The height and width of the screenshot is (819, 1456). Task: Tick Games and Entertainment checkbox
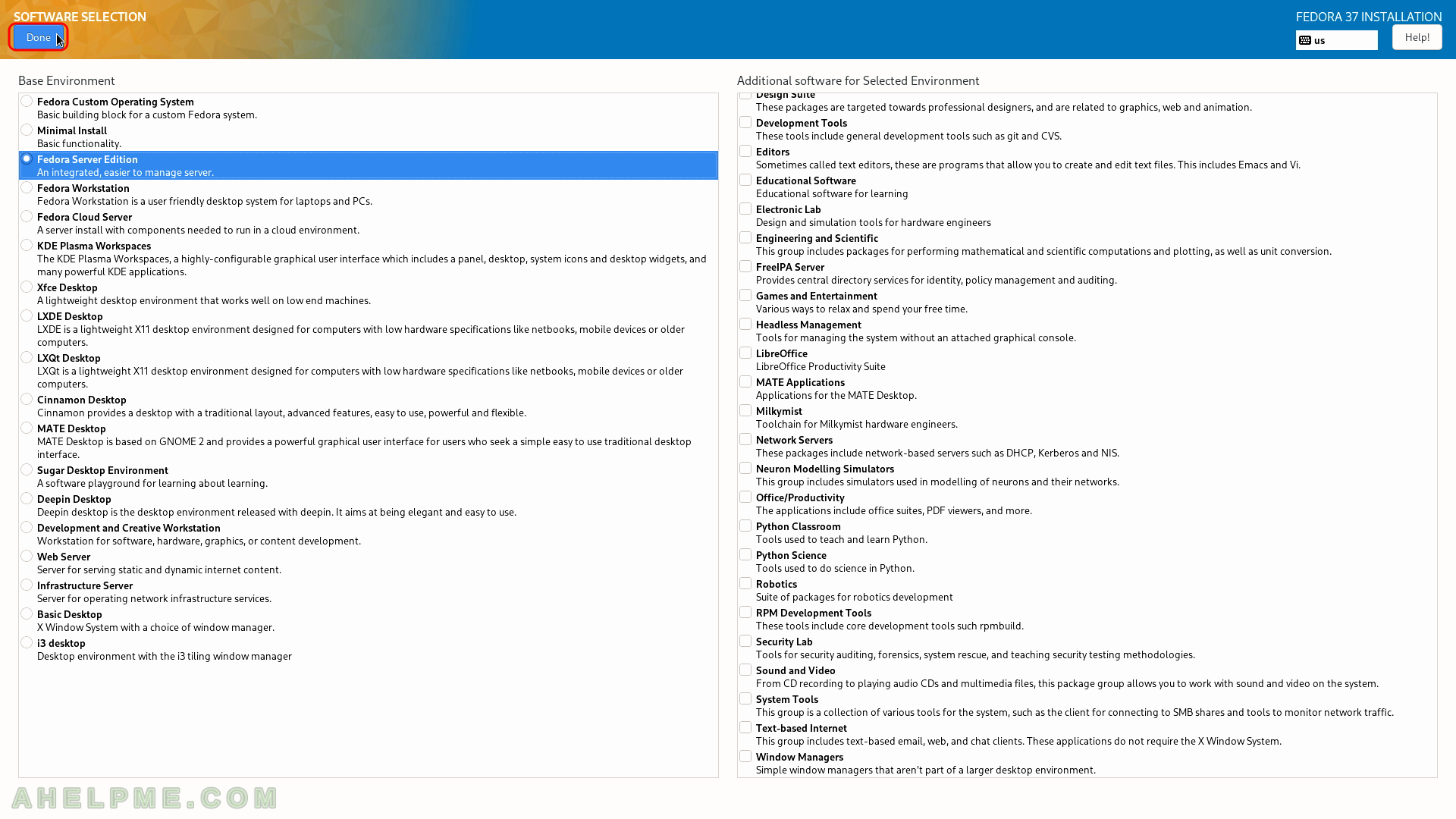(x=745, y=295)
